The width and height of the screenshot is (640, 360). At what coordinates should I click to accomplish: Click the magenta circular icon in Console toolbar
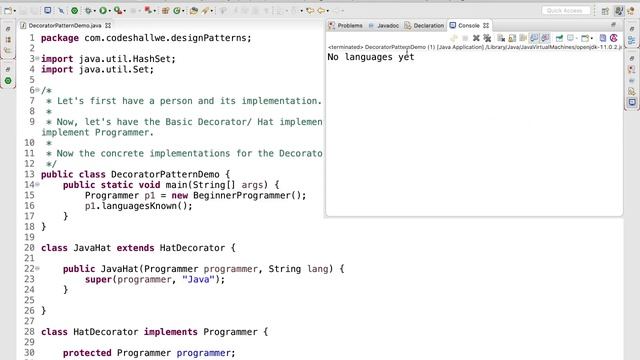tap(613, 38)
